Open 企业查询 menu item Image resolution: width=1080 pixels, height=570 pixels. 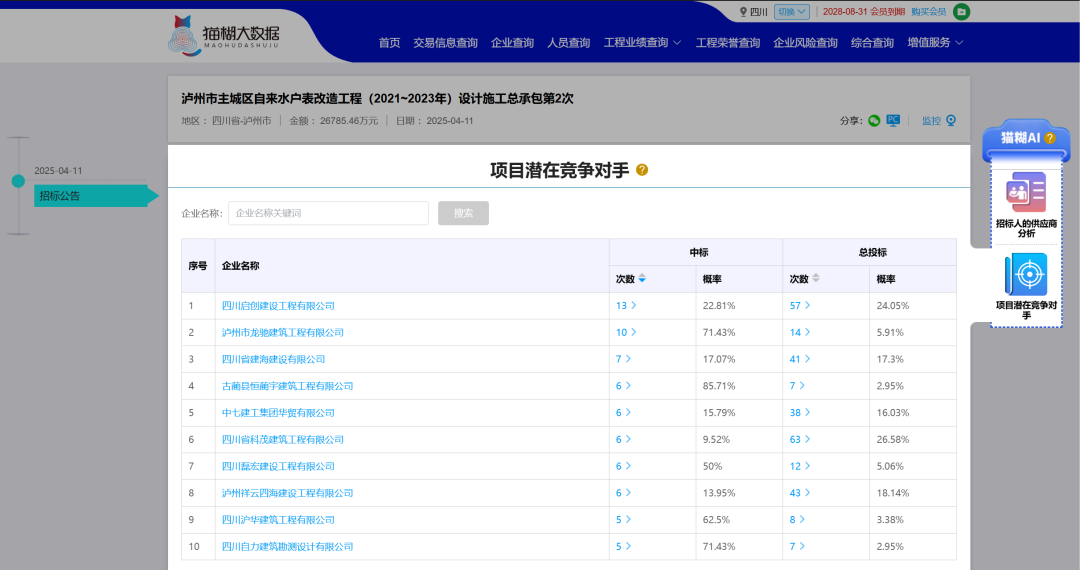[512, 43]
